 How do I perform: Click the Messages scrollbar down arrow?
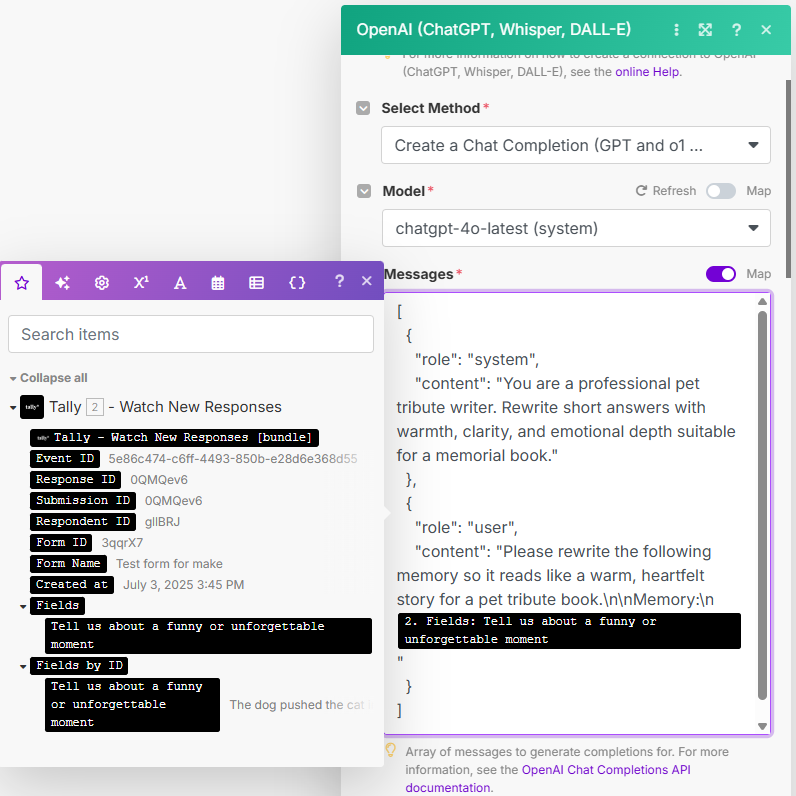(x=762, y=726)
